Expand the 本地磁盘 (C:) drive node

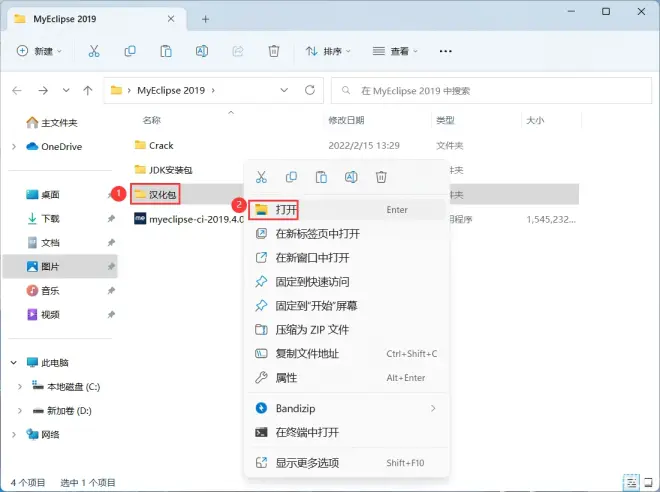[20, 386]
